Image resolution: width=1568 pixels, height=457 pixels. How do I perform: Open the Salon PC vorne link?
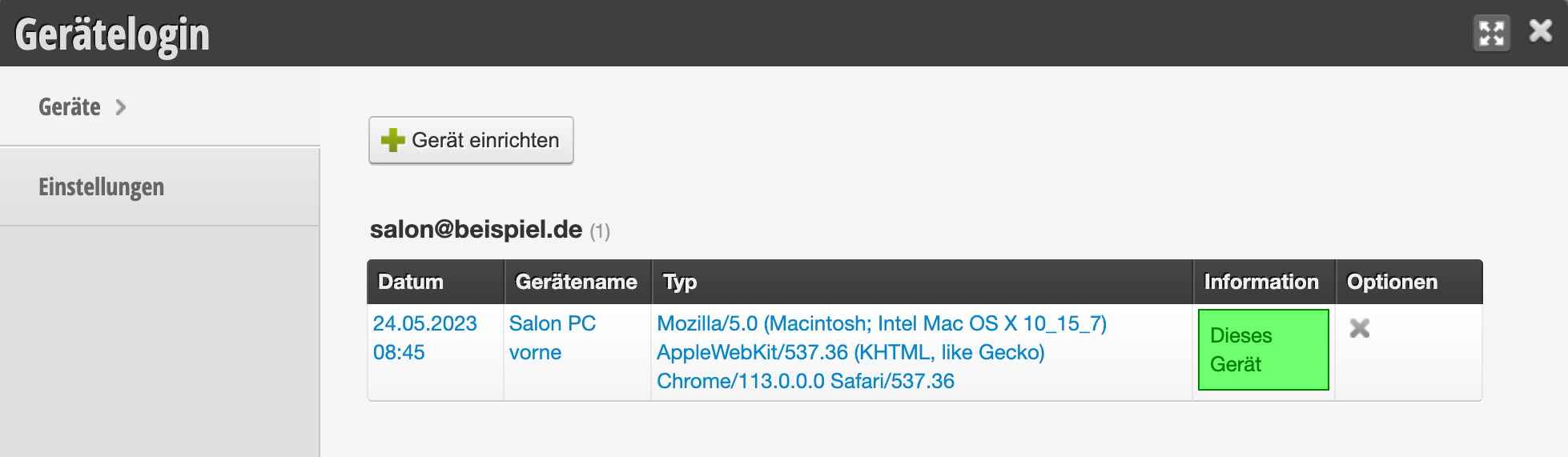[553, 338]
